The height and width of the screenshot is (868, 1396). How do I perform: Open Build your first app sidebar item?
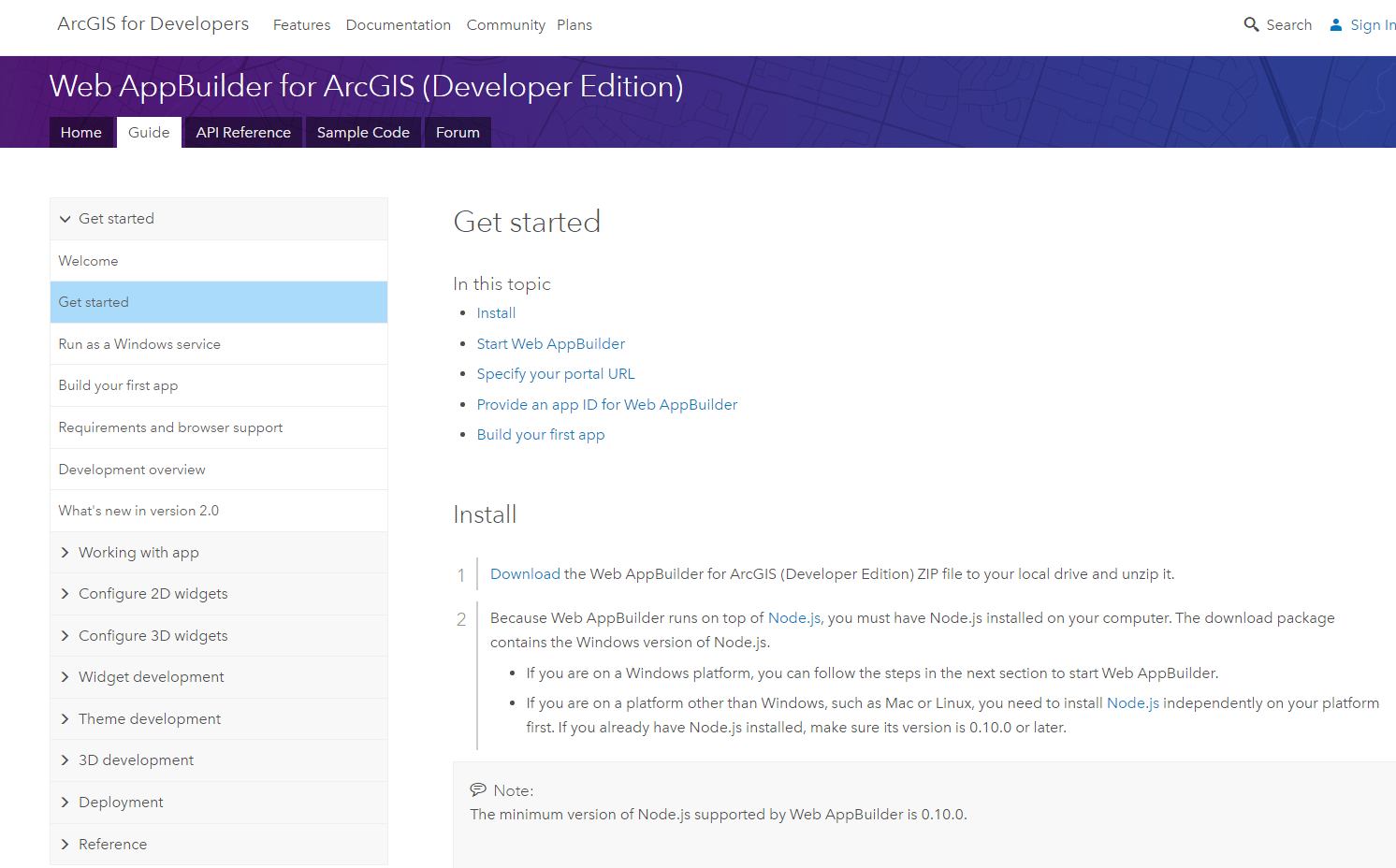219,385
